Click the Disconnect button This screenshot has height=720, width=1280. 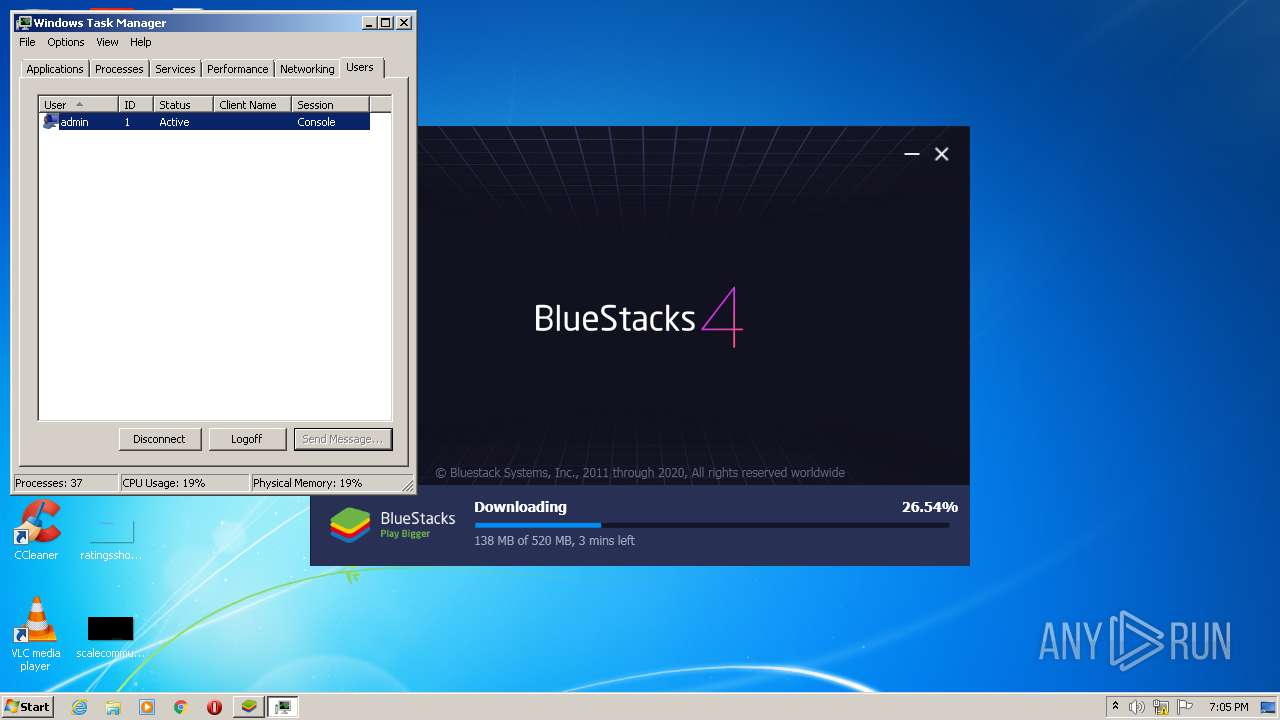click(x=159, y=439)
